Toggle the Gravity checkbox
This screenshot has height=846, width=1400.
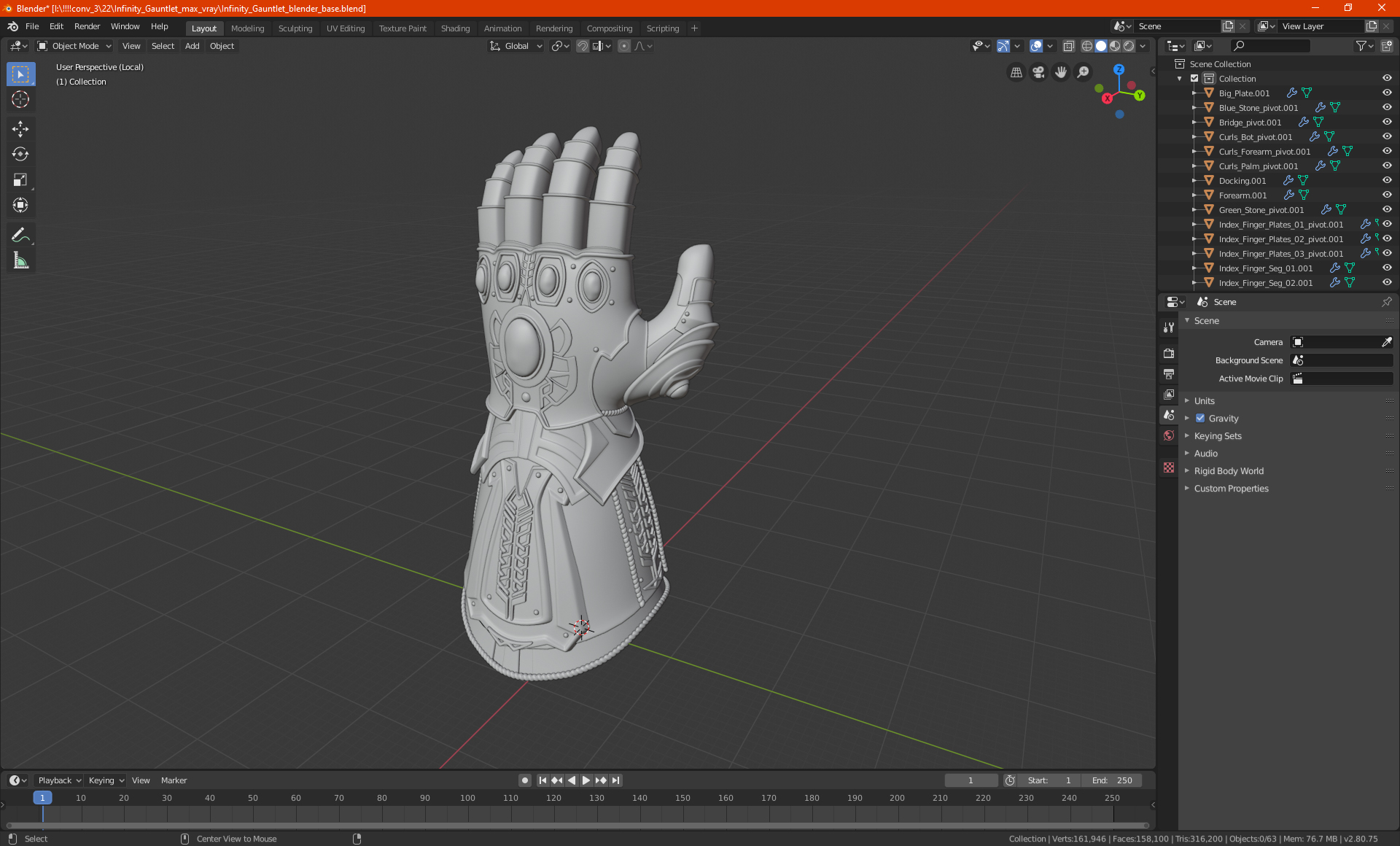tap(1200, 419)
